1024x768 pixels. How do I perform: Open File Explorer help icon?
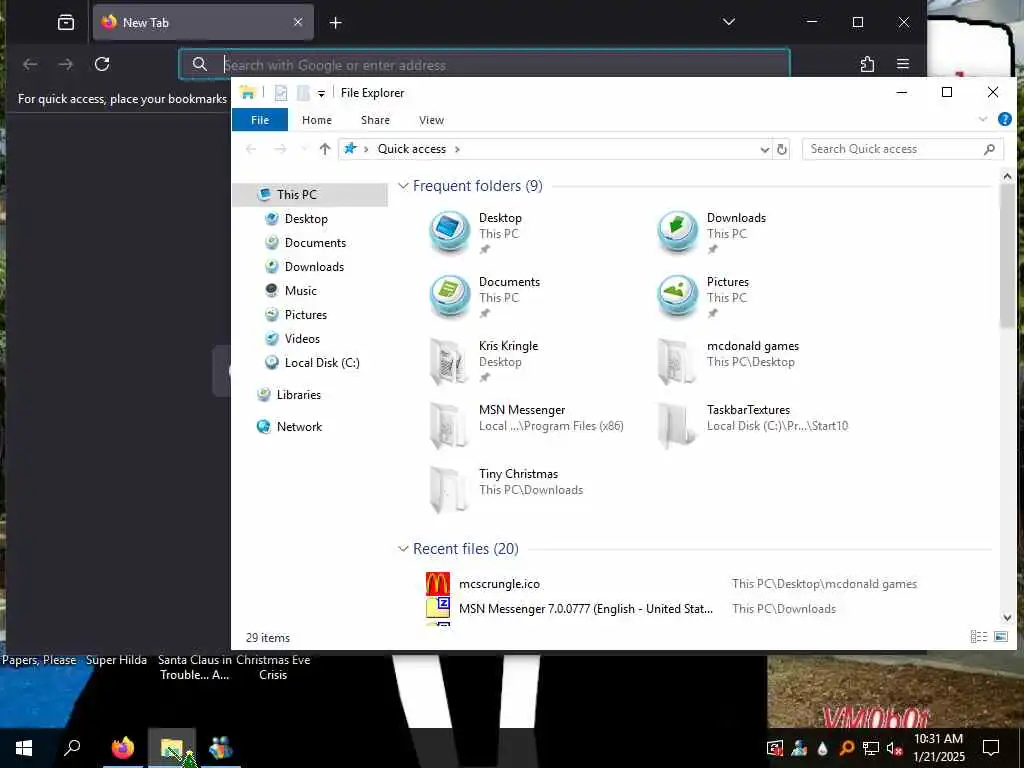(x=1004, y=119)
